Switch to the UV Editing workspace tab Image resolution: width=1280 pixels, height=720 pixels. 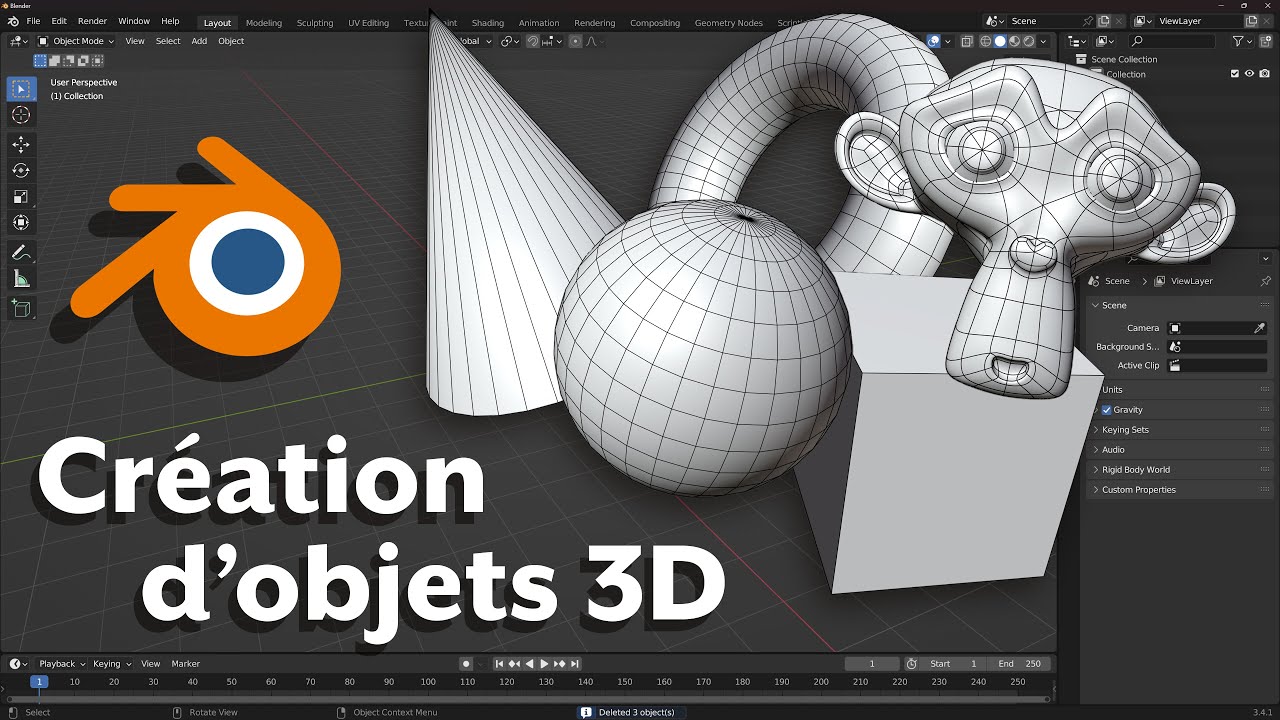pos(368,22)
